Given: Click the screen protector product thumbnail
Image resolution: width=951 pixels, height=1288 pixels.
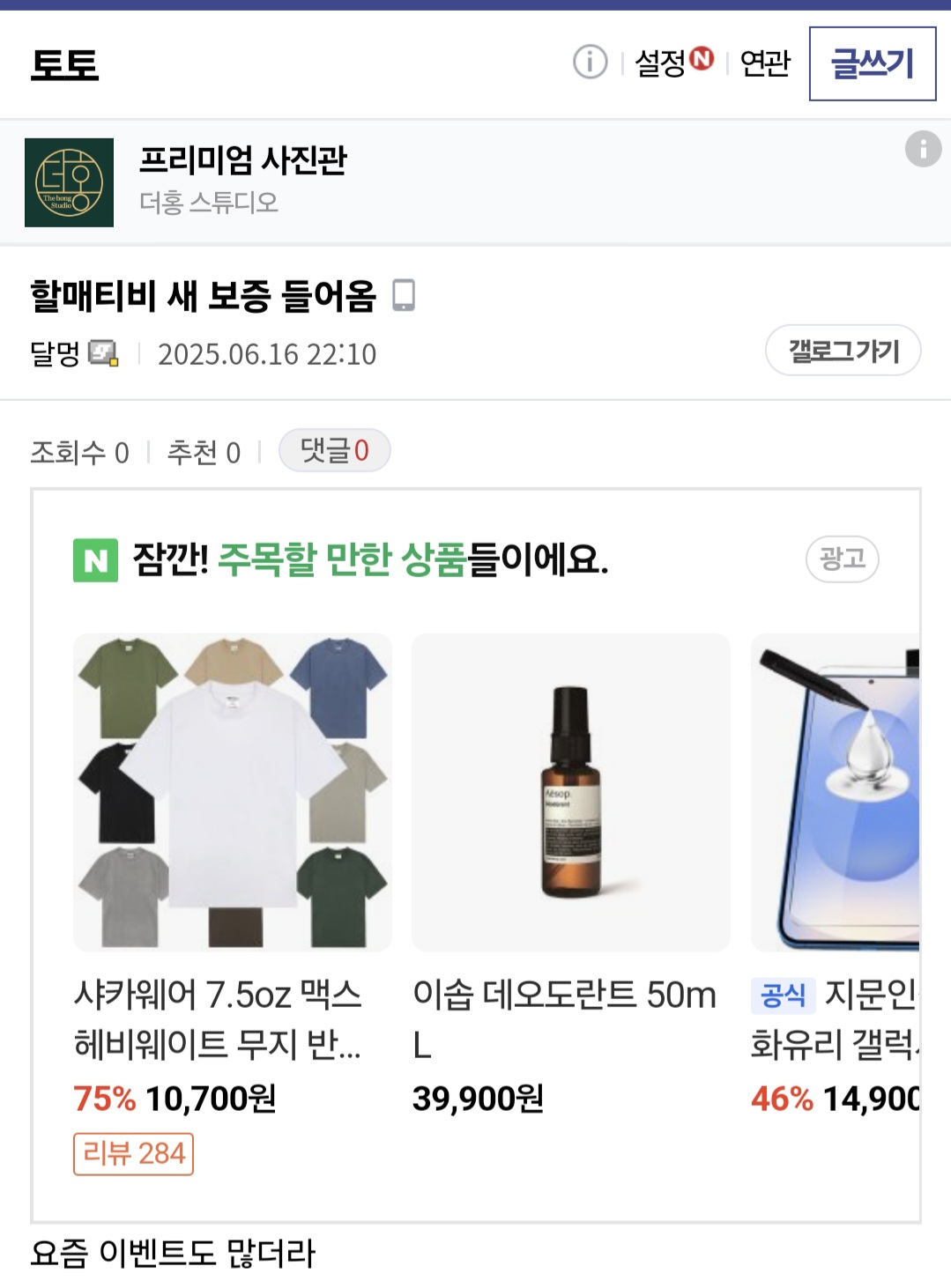Looking at the screenshot, I should tap(834, 792).
